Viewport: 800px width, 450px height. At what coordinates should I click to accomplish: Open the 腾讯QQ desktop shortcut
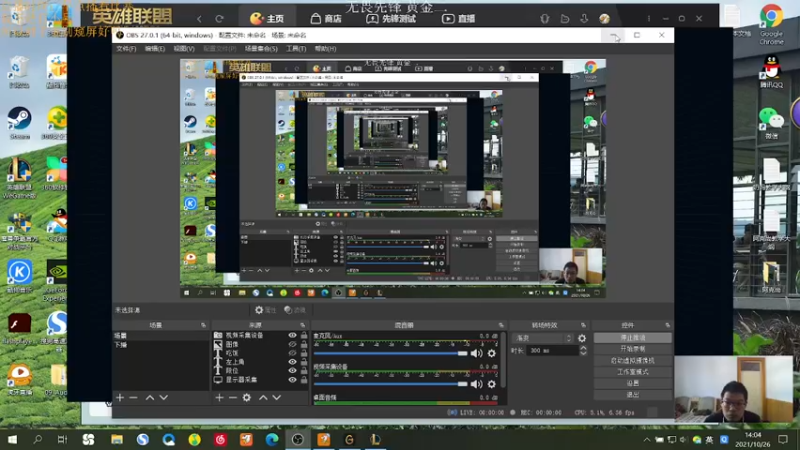(771, 71)
